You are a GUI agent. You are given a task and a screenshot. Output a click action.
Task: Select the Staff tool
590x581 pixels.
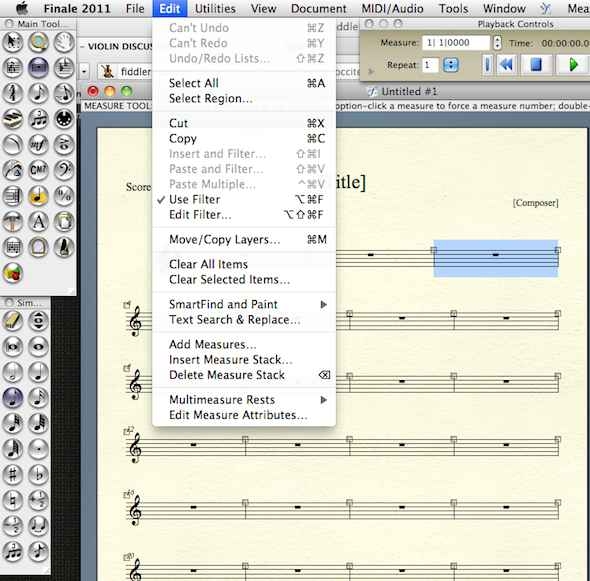coord(13,68)
